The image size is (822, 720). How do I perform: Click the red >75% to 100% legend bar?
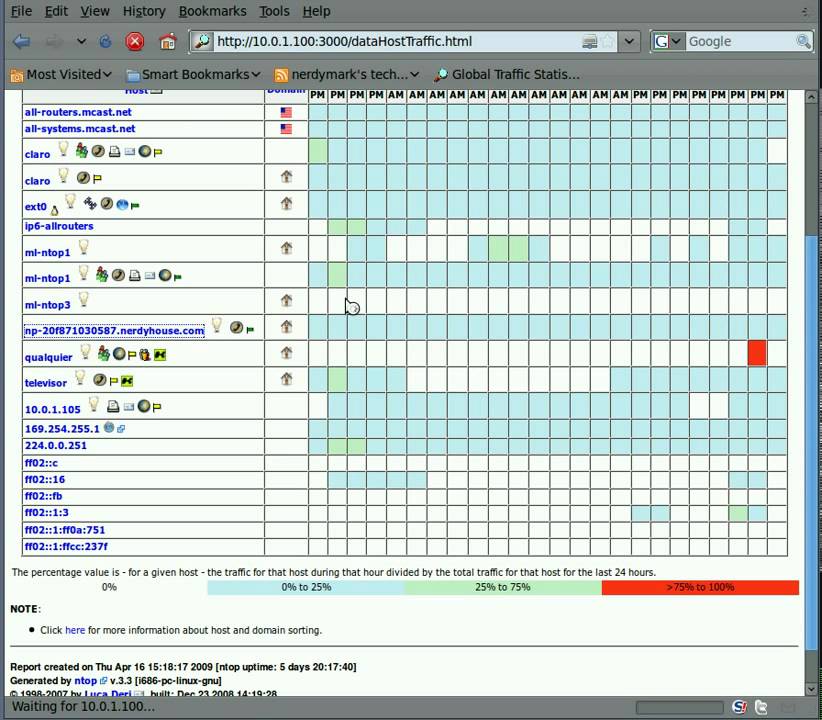pyautogui.click(x=700, y=587)
